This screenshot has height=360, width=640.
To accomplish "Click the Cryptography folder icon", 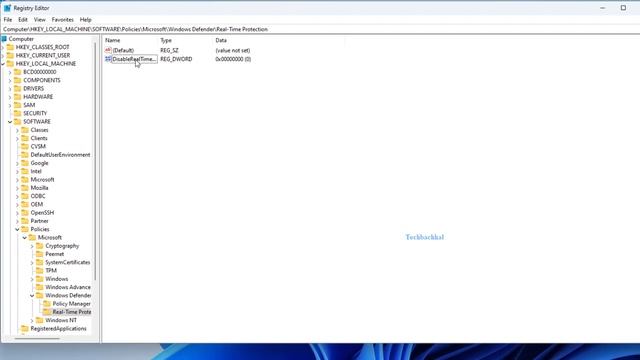I will click(40, 246).
